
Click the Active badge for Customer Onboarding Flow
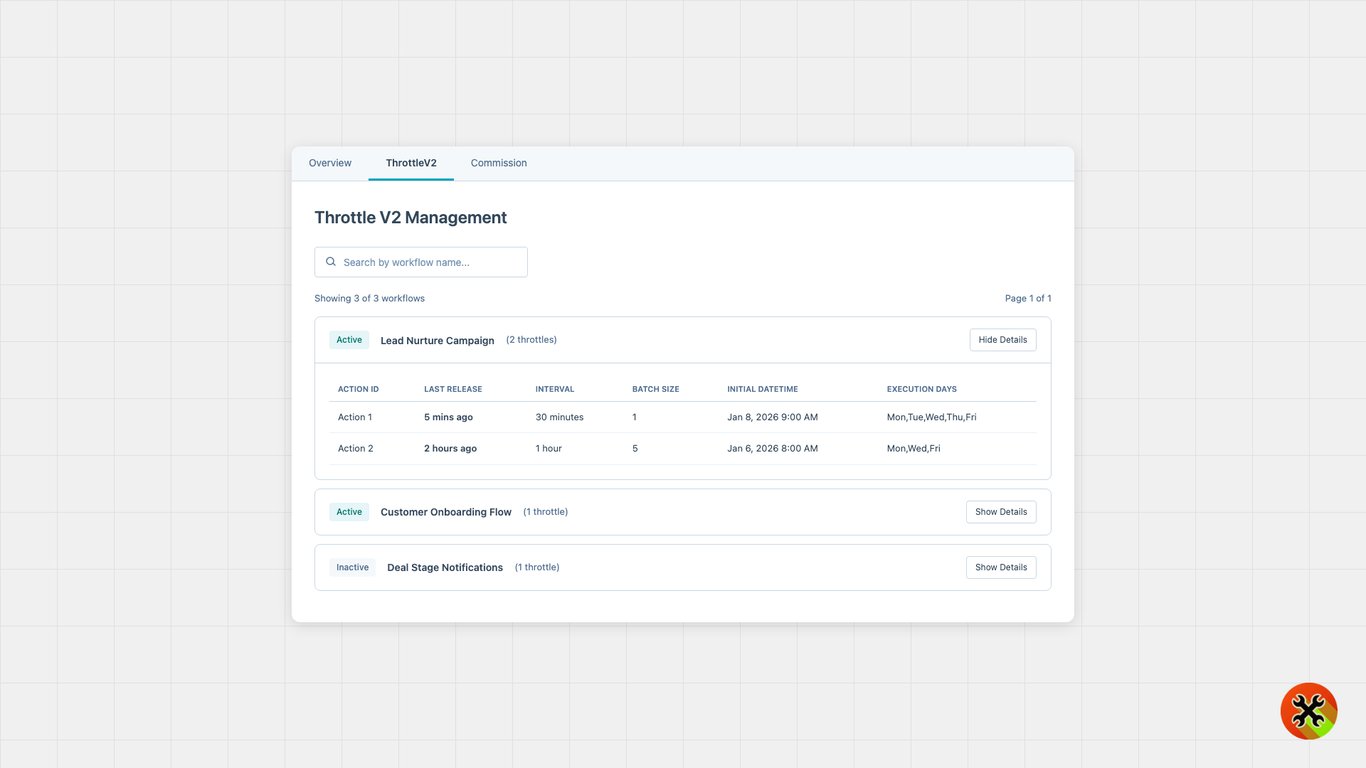[x=348, y=511]
